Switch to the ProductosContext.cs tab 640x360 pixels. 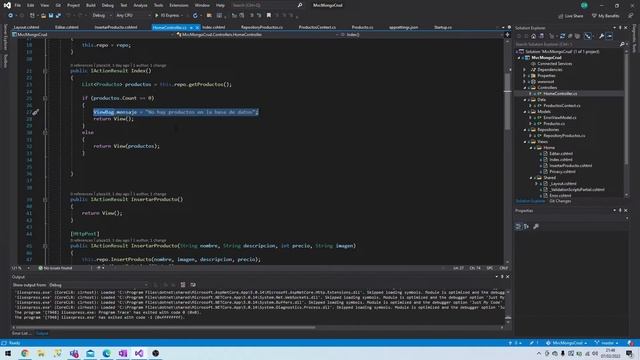(x=317, y=27)
